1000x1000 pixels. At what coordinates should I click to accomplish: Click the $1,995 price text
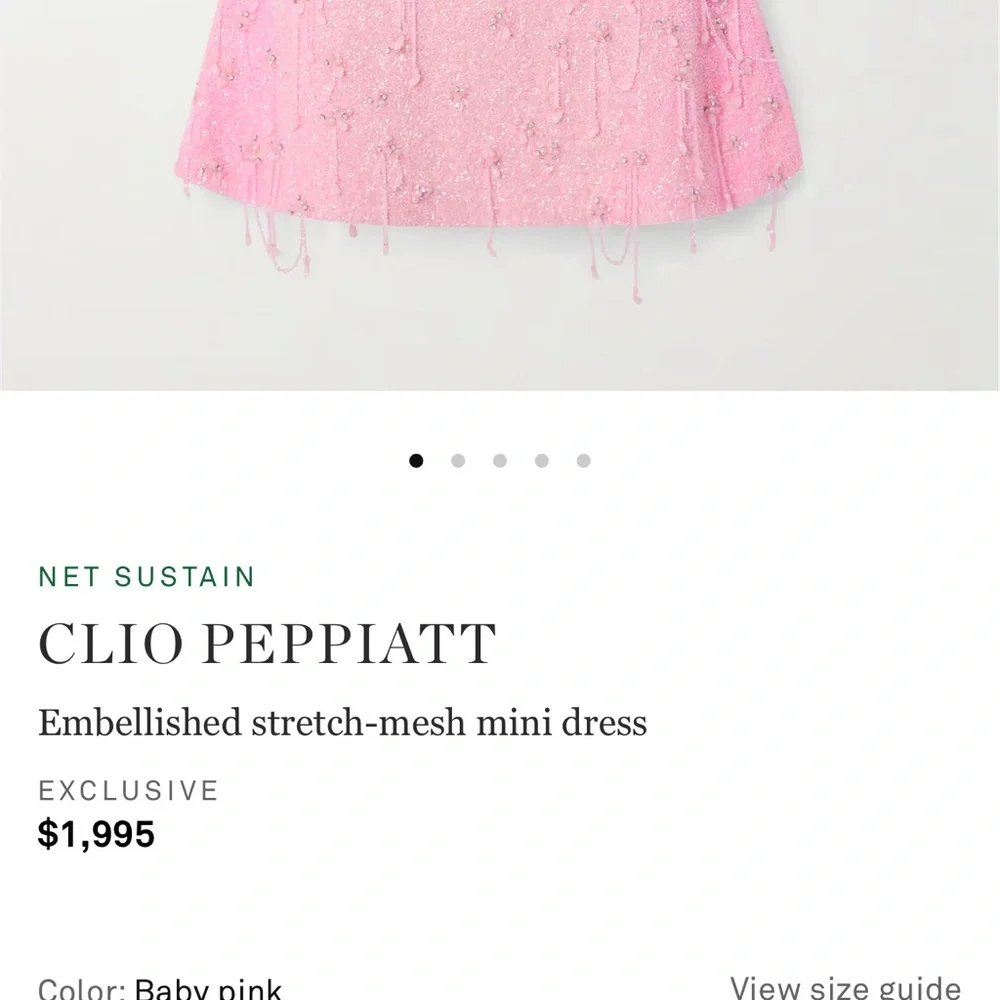click(96, 834)
